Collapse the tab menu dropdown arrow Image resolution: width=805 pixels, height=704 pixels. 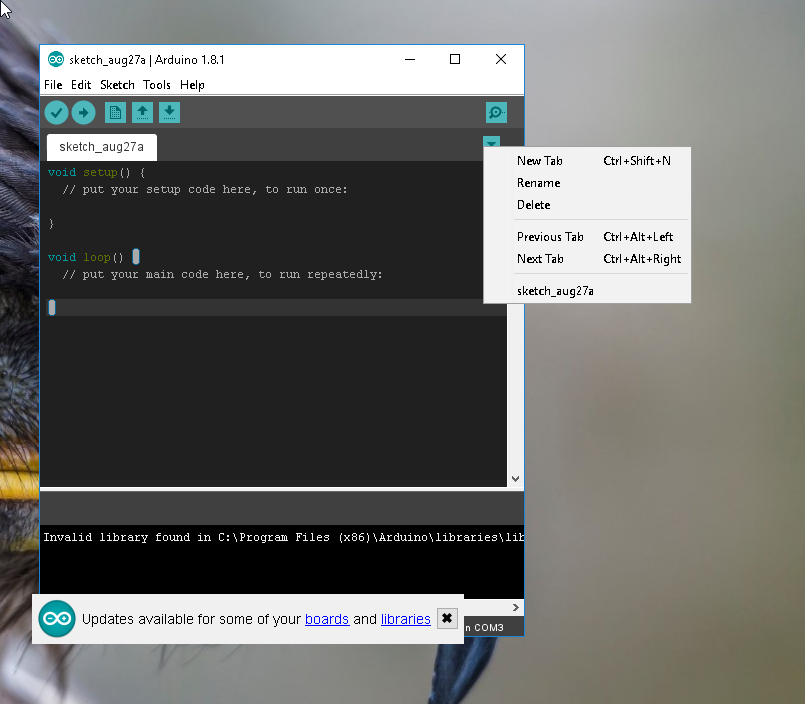tap(491, 142)
